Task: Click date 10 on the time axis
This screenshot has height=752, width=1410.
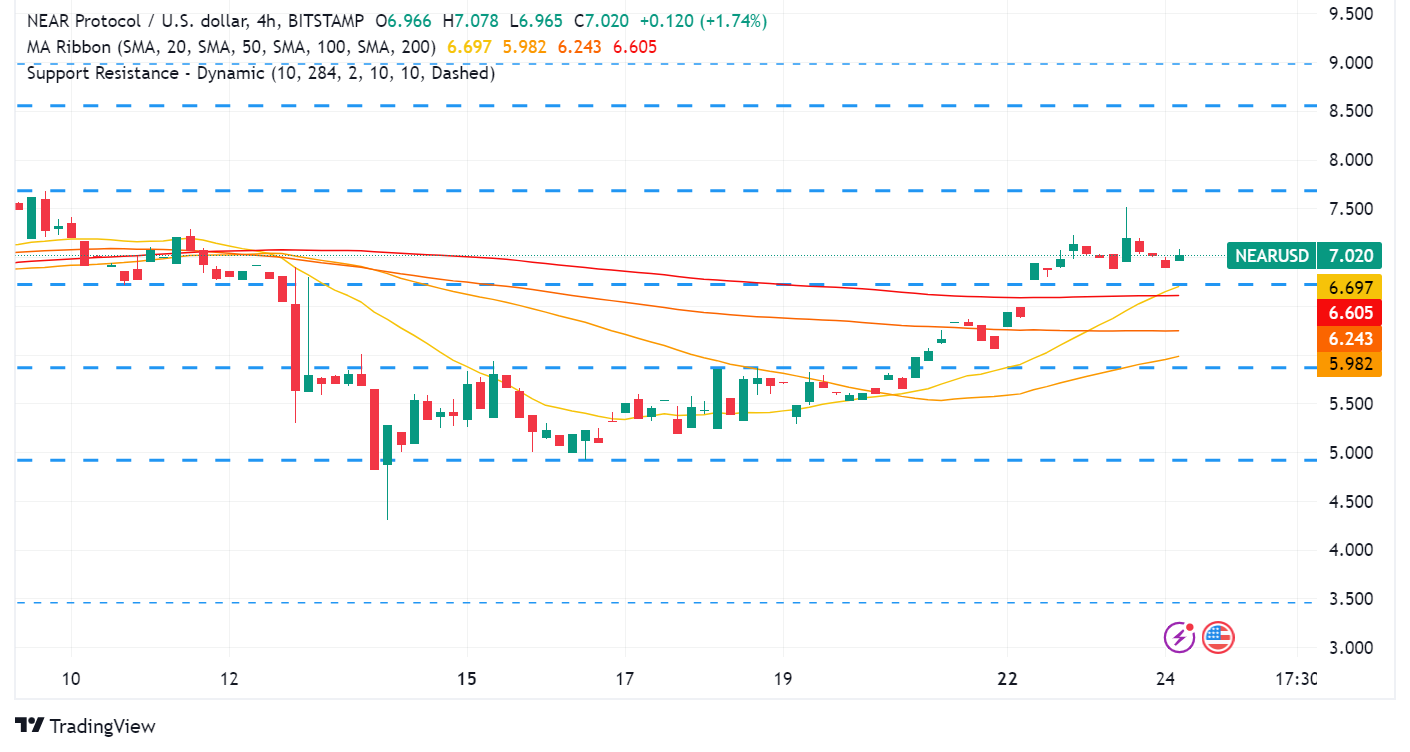Action: pos(71,679)
